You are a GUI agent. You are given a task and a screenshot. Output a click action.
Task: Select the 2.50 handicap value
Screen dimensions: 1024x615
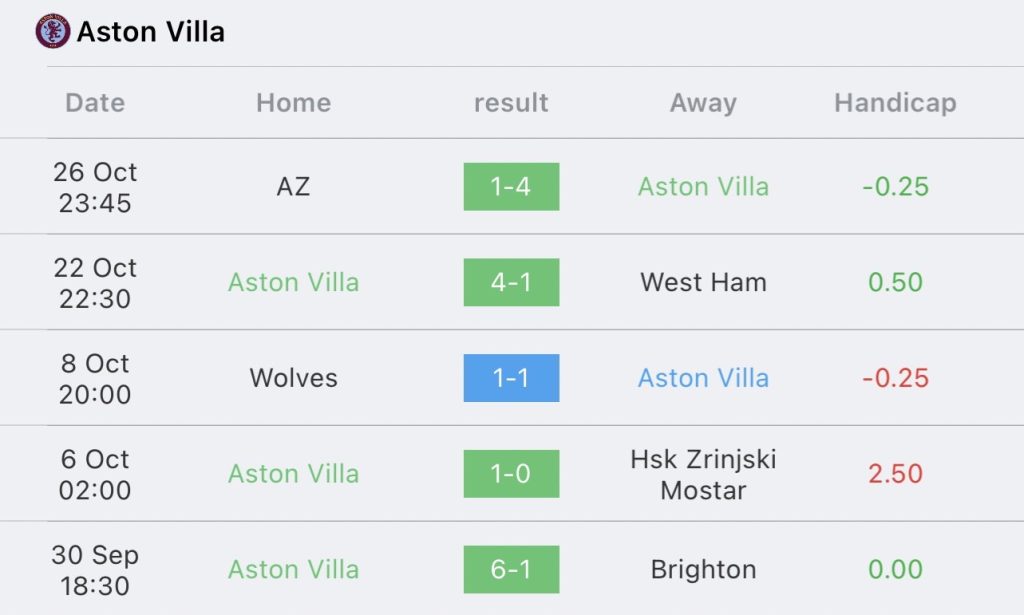pos(895,473)
